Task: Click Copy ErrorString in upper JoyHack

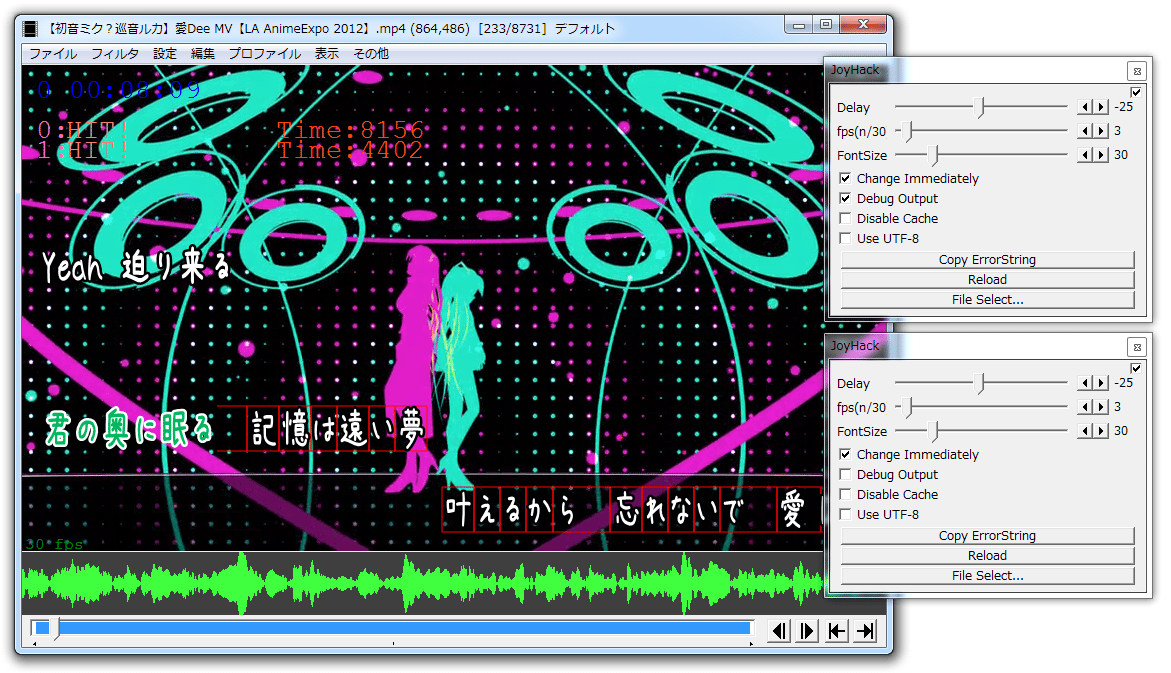Action: pyautogui.click(x=987, y=260)
